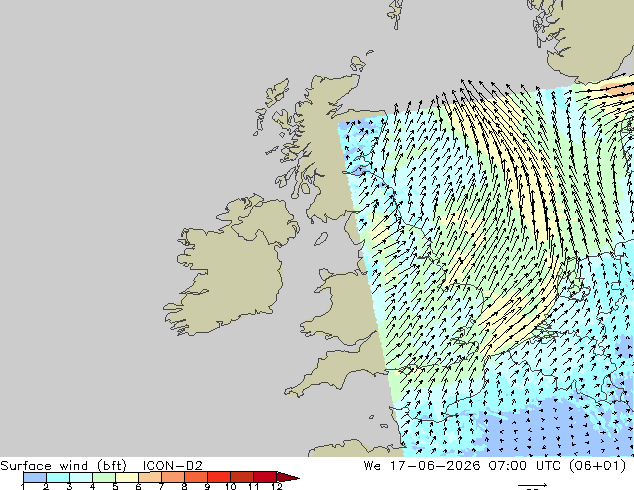Click the Beaufort 6–7 peach legend swatch
This screenshot has width=634, height=490.
coord(150,477)
